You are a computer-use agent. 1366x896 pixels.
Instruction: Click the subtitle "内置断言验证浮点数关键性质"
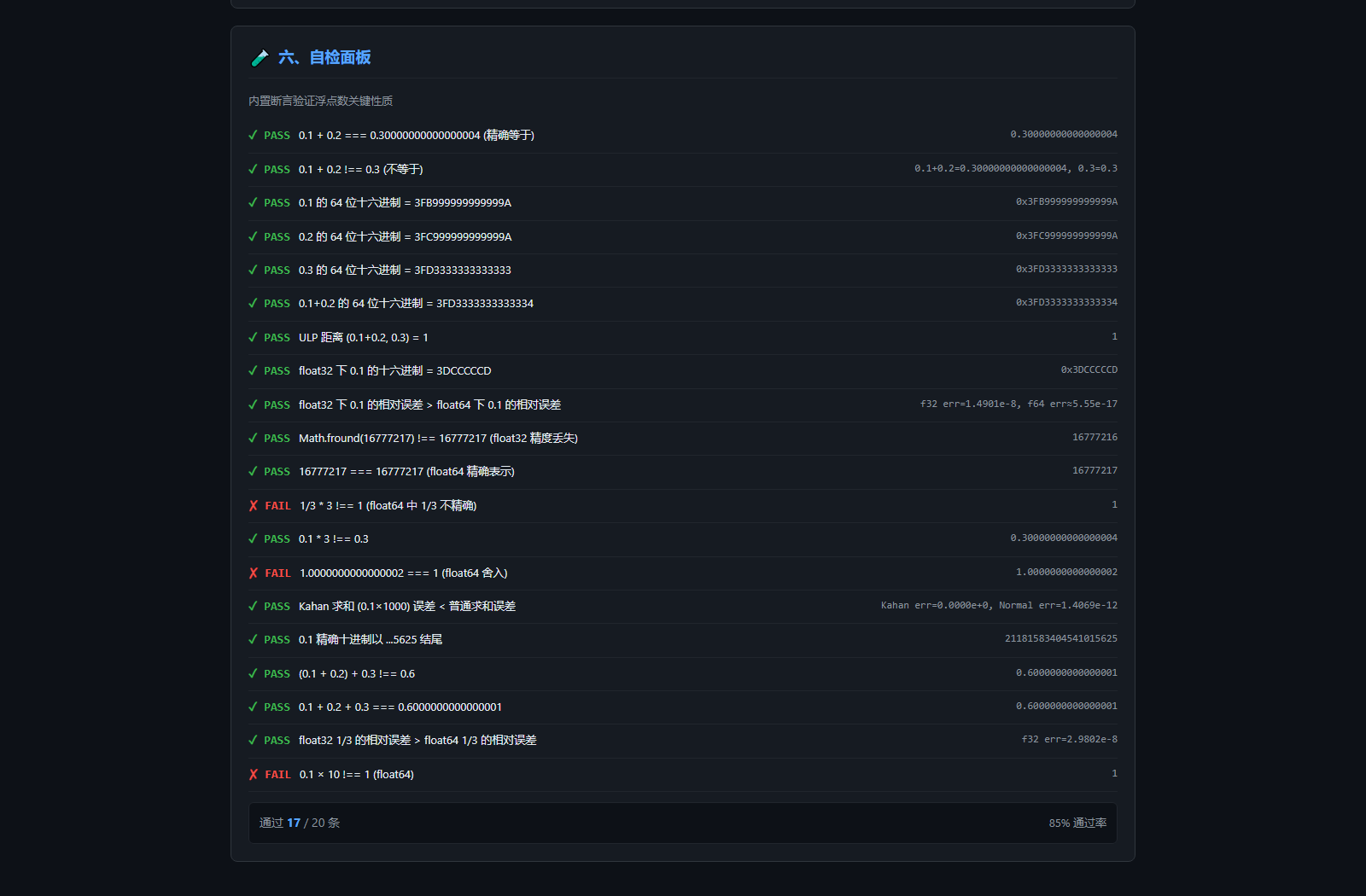click(x=321, y=101)
